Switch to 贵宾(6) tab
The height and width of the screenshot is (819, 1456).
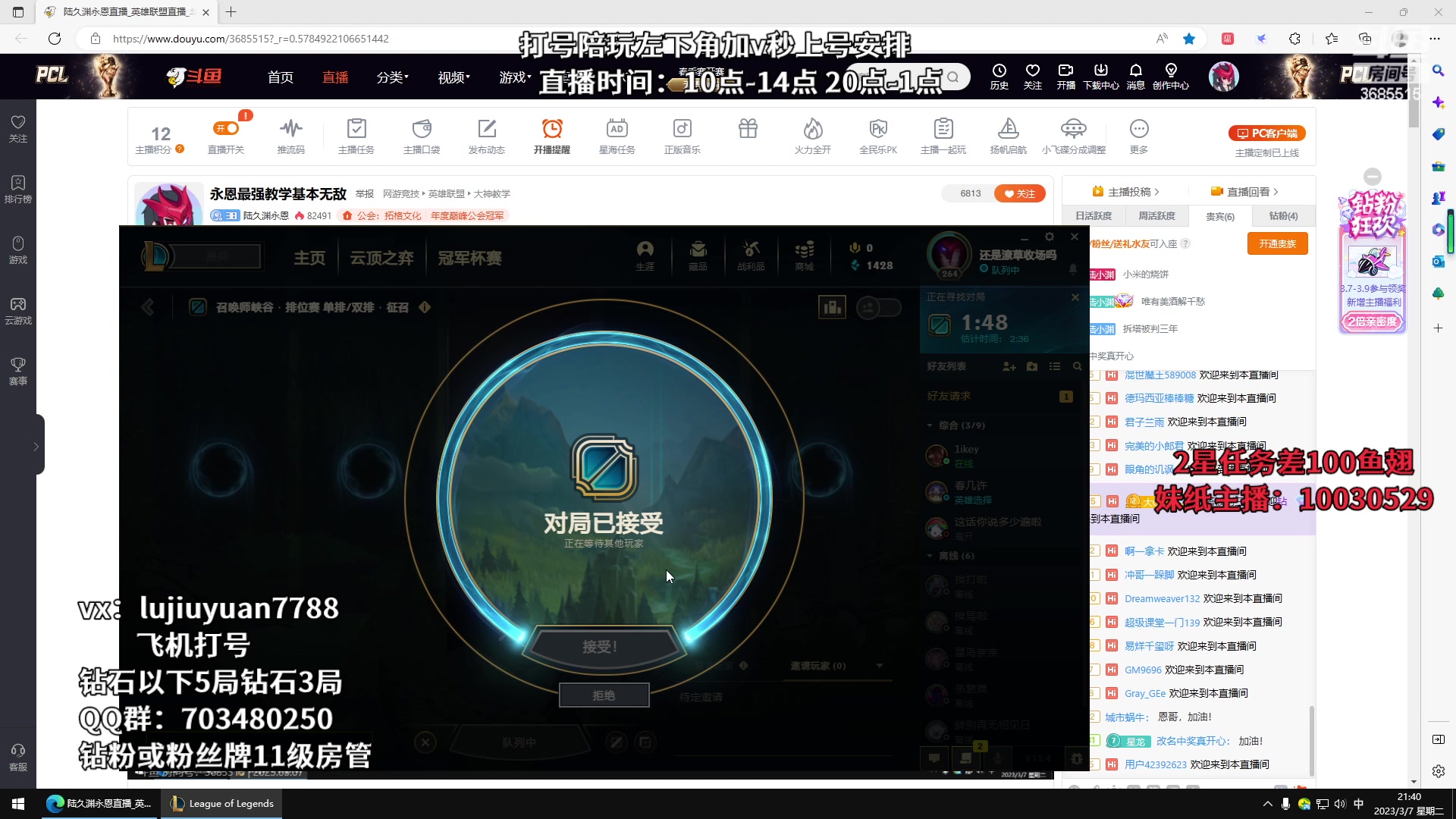pos(1220,216)
